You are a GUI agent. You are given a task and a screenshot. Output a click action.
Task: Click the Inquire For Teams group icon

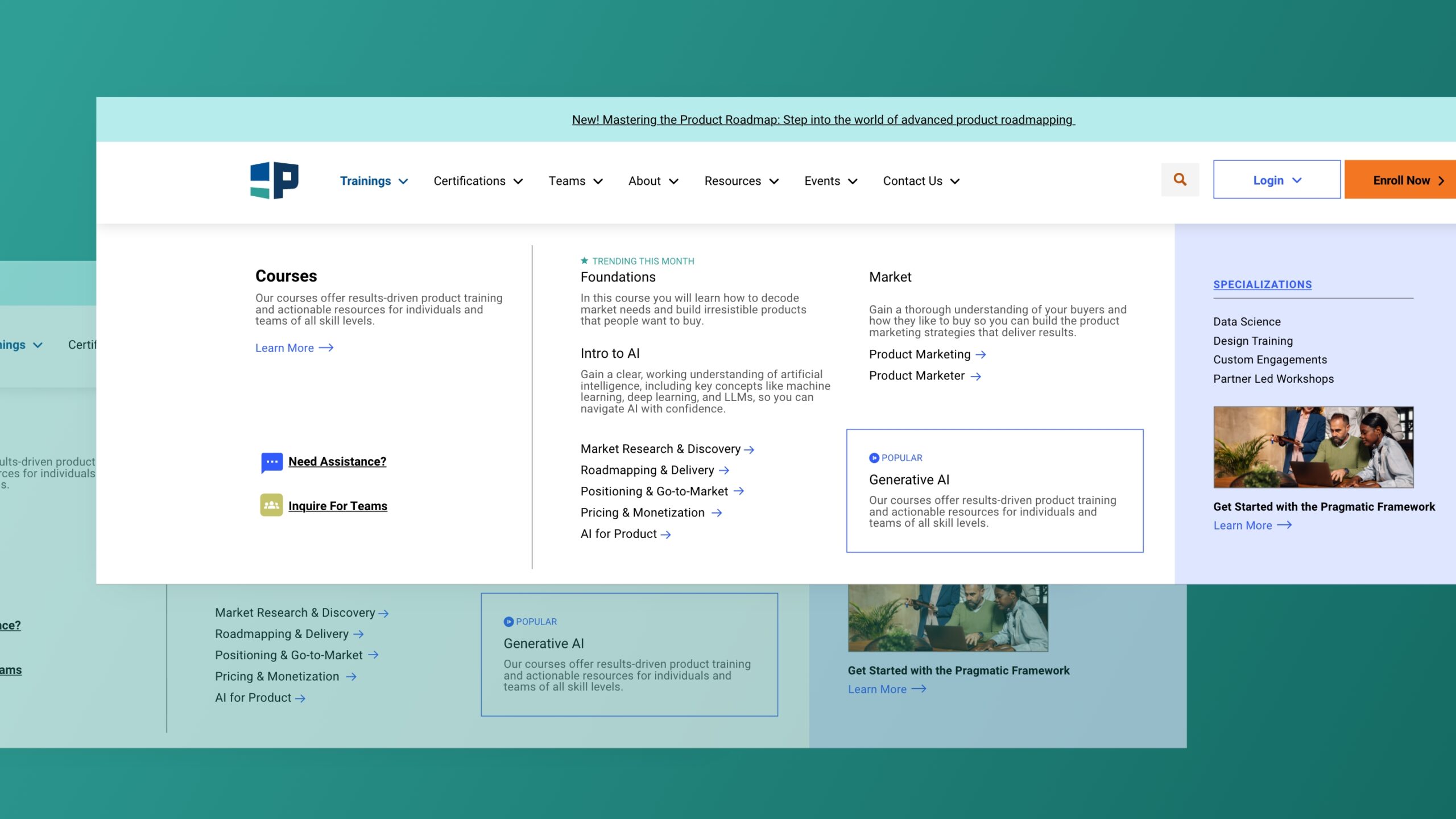tap(271, 505)
